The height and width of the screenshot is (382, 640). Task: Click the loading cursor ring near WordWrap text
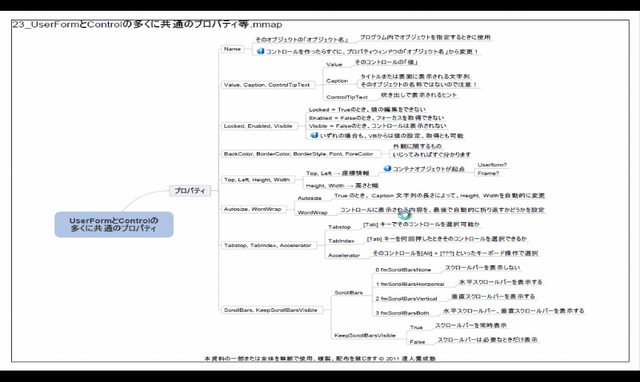click(403, 214)
